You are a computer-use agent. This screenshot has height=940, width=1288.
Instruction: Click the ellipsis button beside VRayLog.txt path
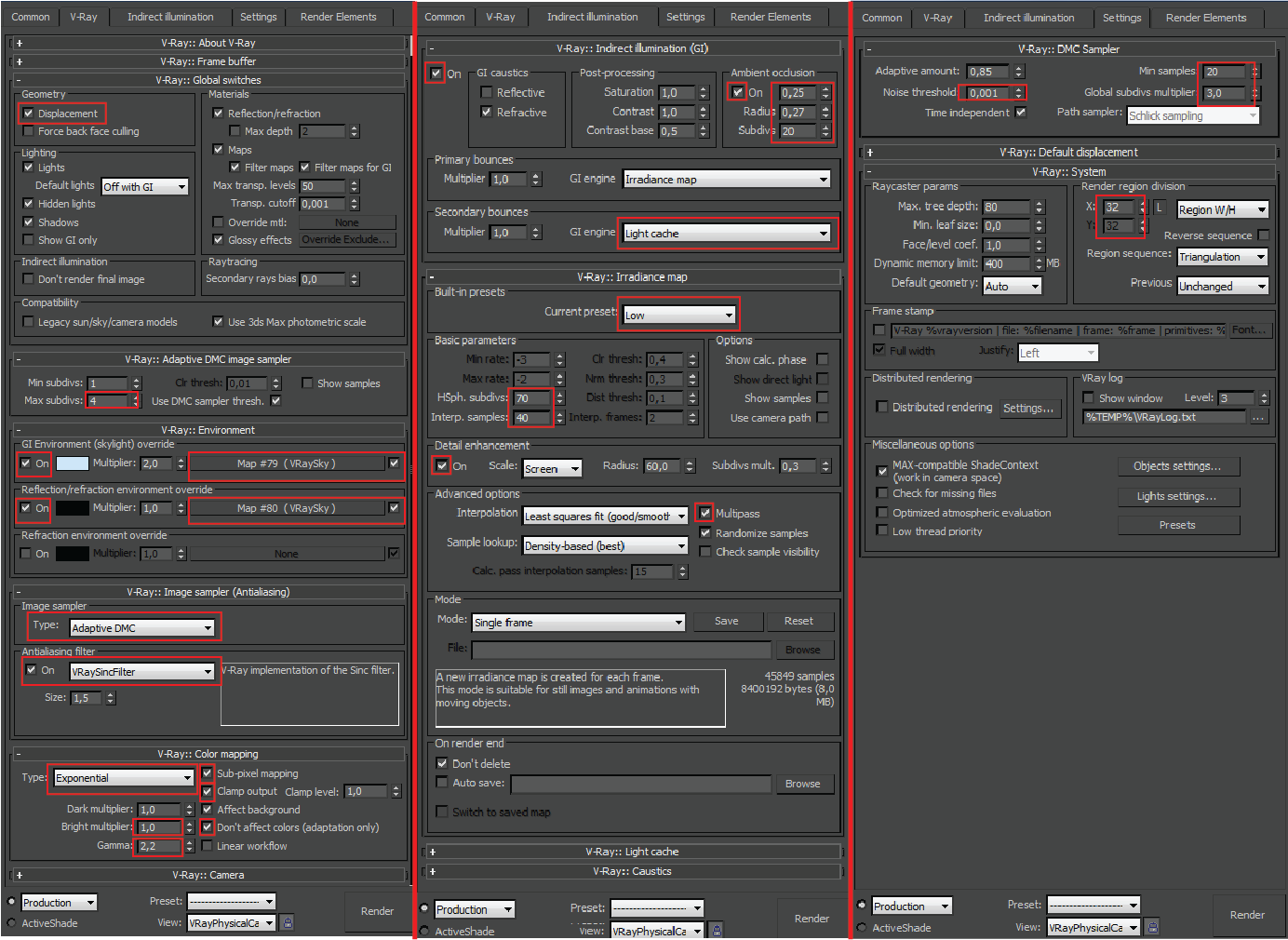point(1258,417)
